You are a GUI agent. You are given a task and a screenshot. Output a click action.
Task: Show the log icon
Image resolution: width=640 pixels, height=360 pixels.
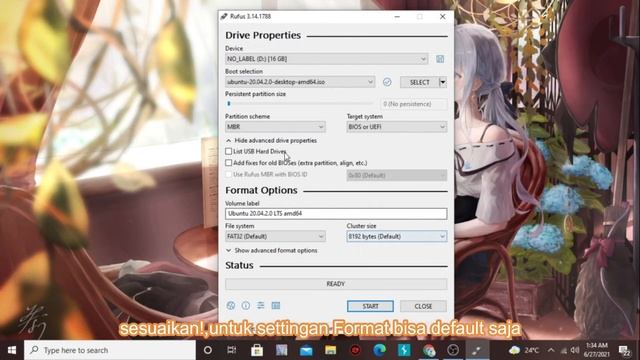click(276, 306)
